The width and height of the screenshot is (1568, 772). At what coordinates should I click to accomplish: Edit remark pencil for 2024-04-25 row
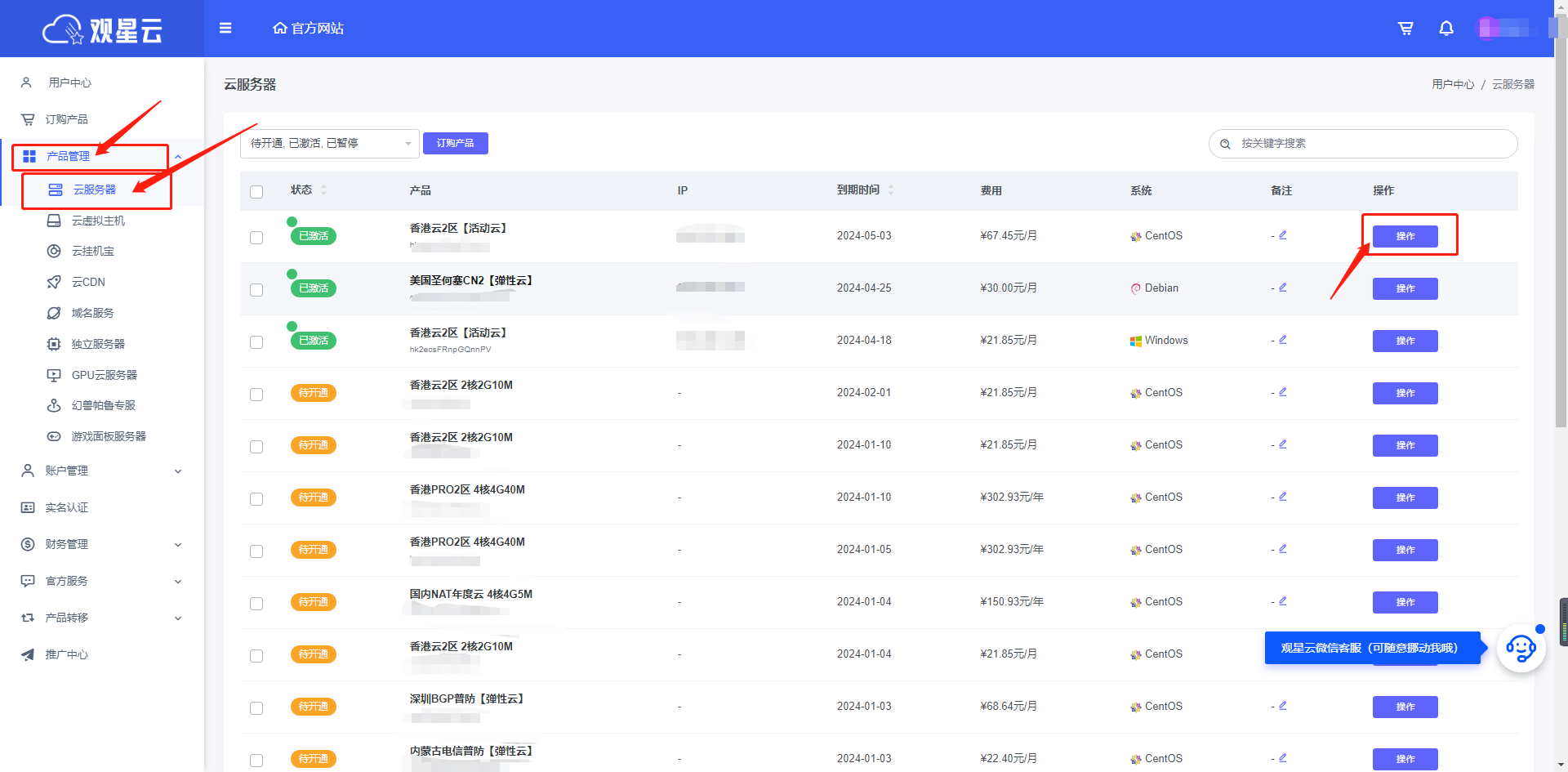point(1283,288)
